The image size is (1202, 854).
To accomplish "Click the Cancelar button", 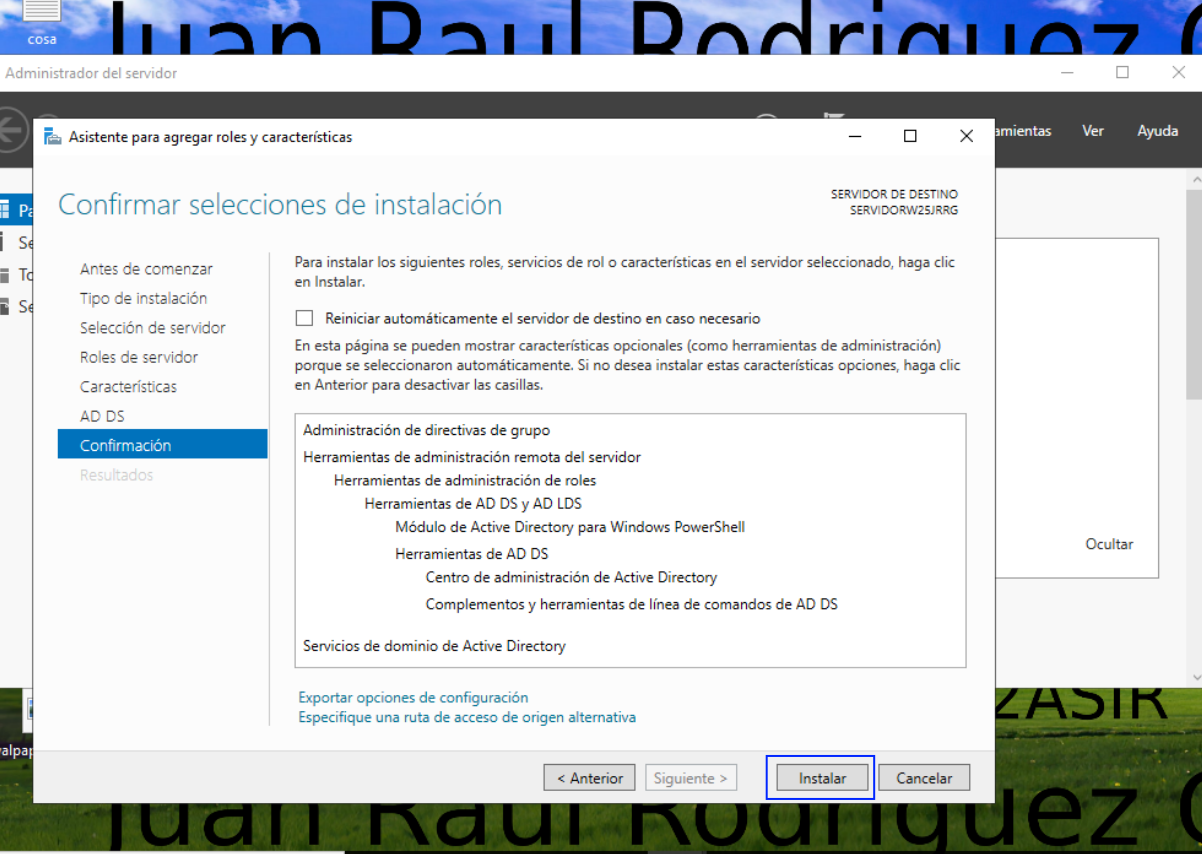I will pyautogui.click(x=924, y=778).
